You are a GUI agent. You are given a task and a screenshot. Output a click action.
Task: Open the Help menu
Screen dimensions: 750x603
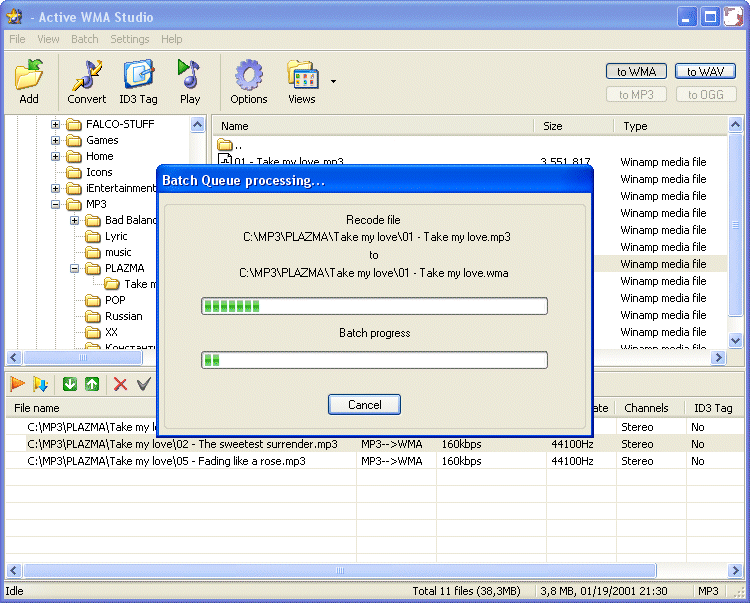click(172, 39)
